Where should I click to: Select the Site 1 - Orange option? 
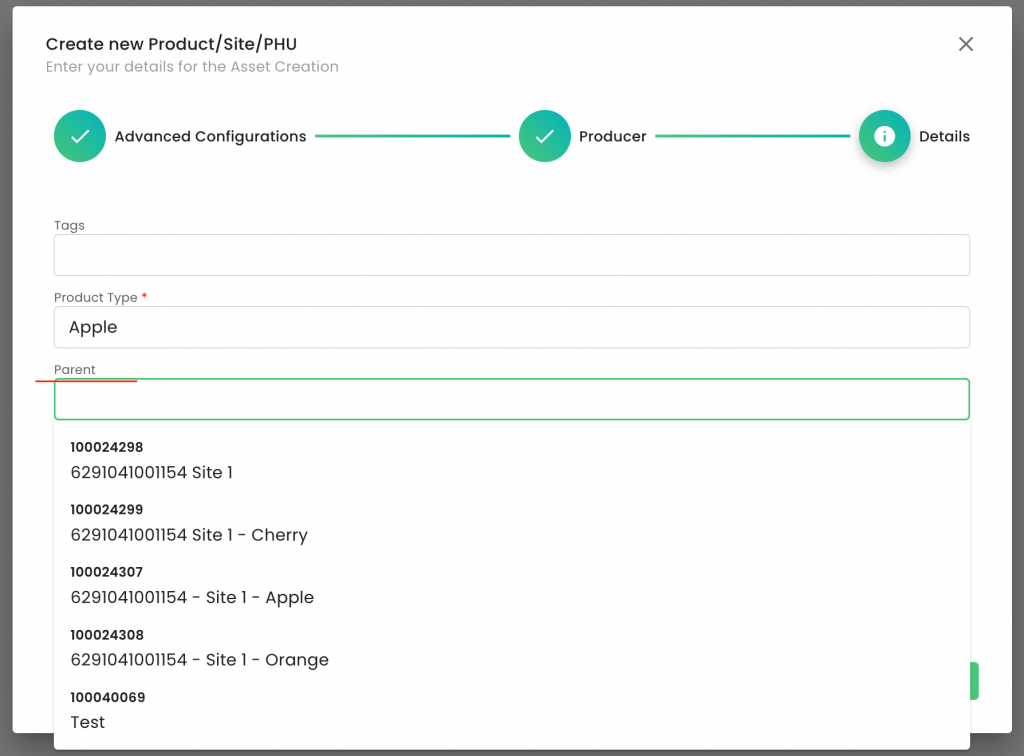199,649
